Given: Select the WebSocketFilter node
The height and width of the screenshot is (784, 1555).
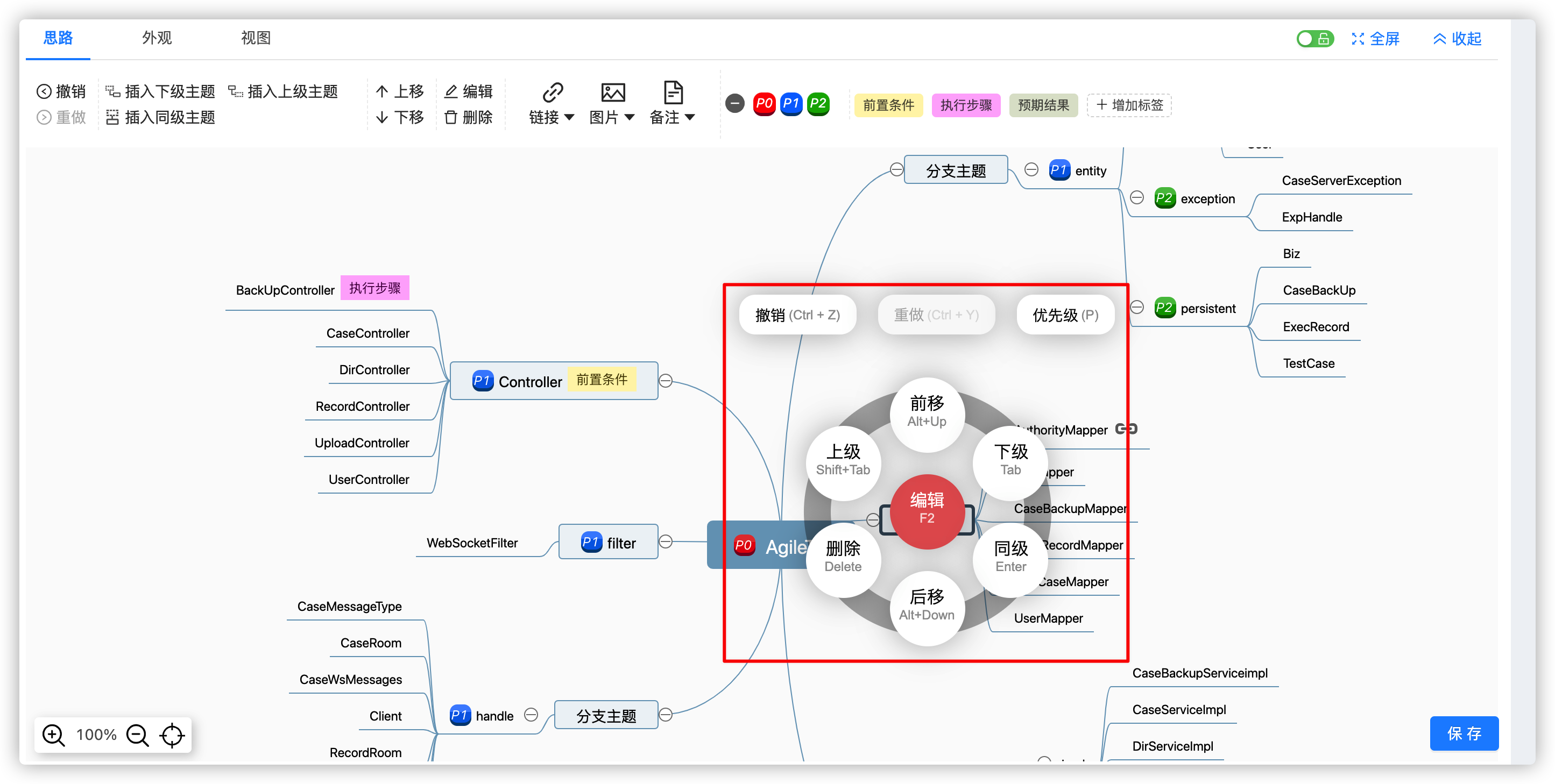Looking at the screenshot, I should click(x=472, y=543).
